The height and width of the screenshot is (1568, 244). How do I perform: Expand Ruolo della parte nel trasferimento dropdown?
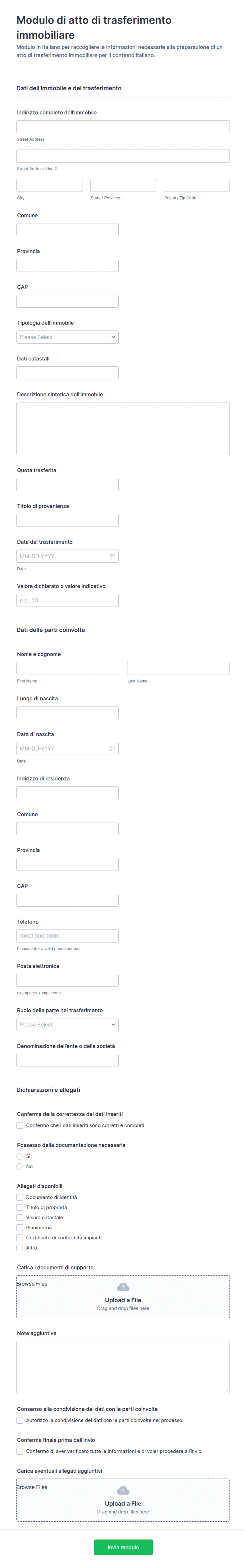pyautogui.click(x=67, y=1024)
